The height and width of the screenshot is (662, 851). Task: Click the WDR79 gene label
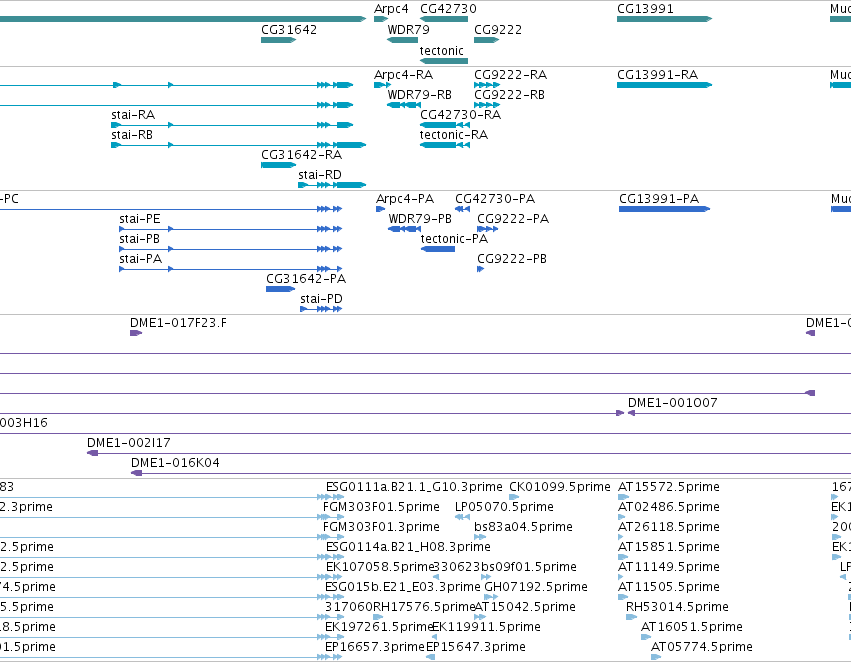pos(408,29)
